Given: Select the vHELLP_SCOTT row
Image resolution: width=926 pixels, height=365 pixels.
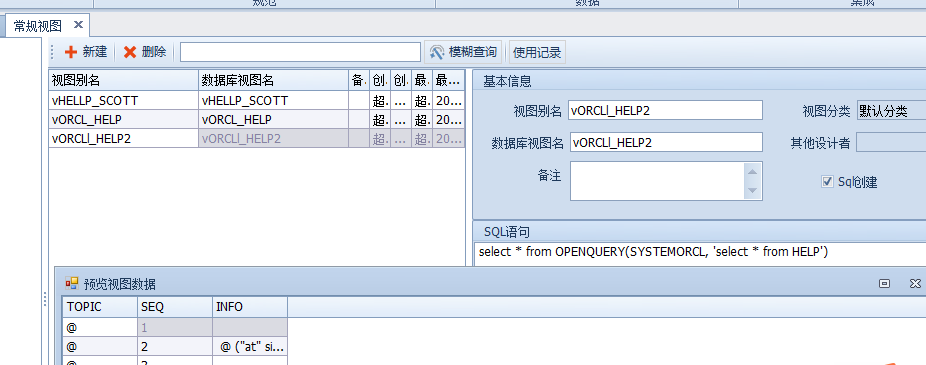Looking at the screenshot, I should (257, 101).
